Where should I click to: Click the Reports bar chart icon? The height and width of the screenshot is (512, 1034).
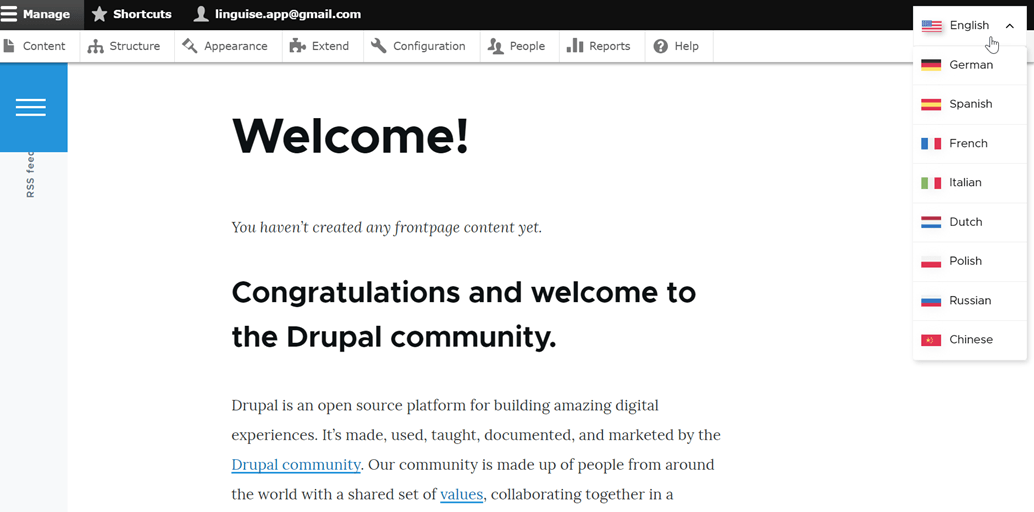(x=575, y=45)
